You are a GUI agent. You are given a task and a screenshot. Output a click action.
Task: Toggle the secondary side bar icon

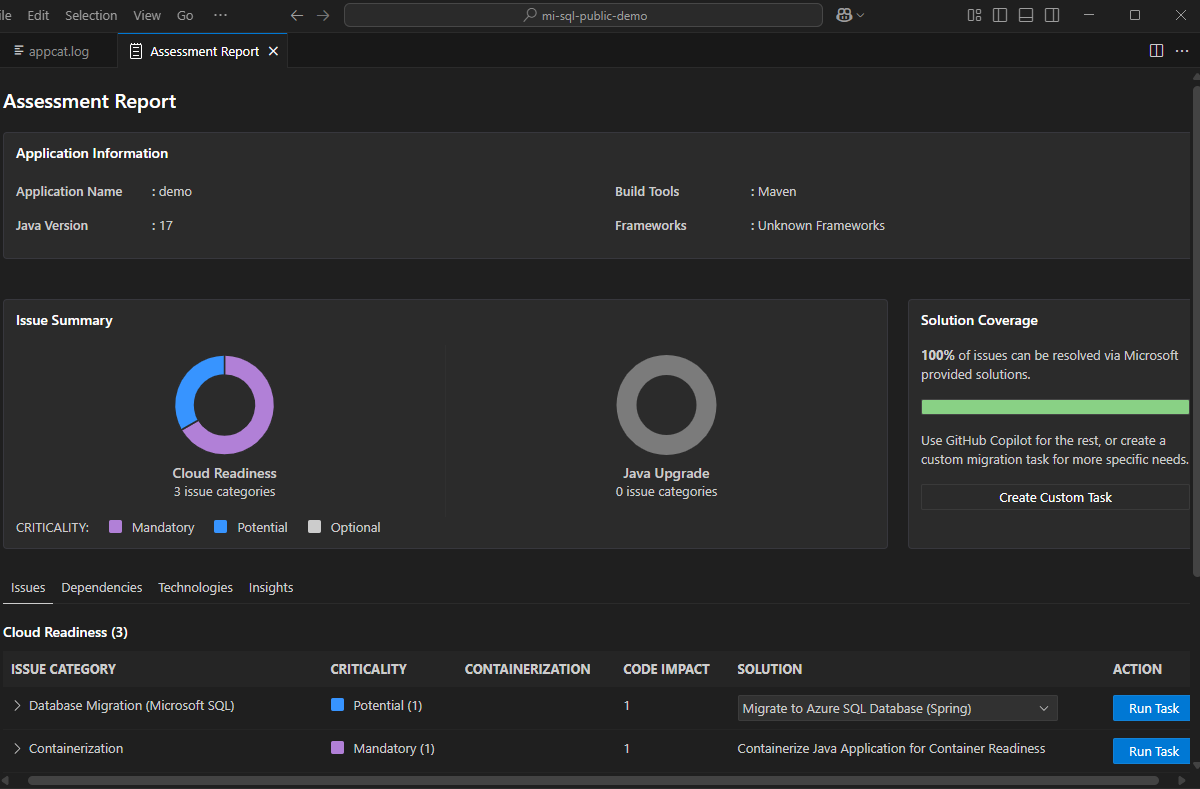click(x=1052, y=15)
